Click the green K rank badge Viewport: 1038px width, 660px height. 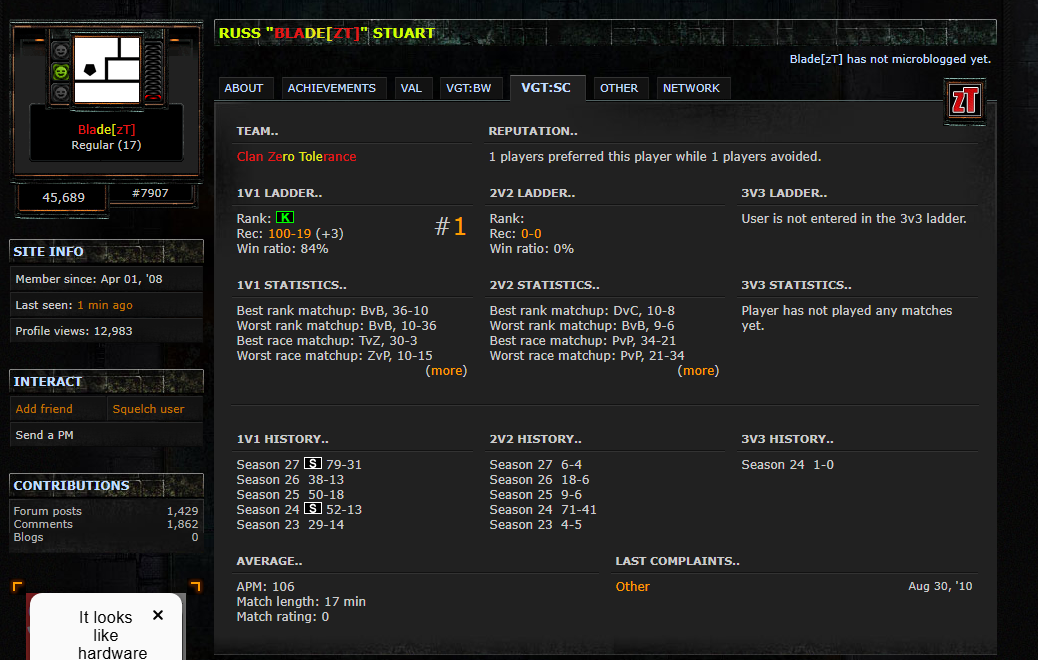285,217
